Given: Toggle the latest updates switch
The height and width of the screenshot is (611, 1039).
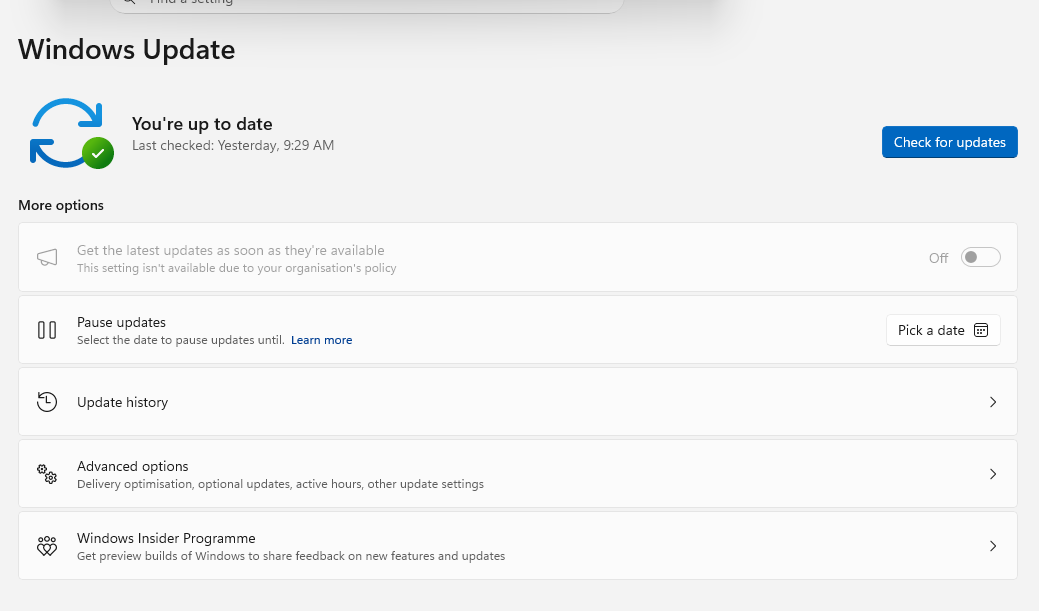Looking at the screenshot, I should coord(981,257).
